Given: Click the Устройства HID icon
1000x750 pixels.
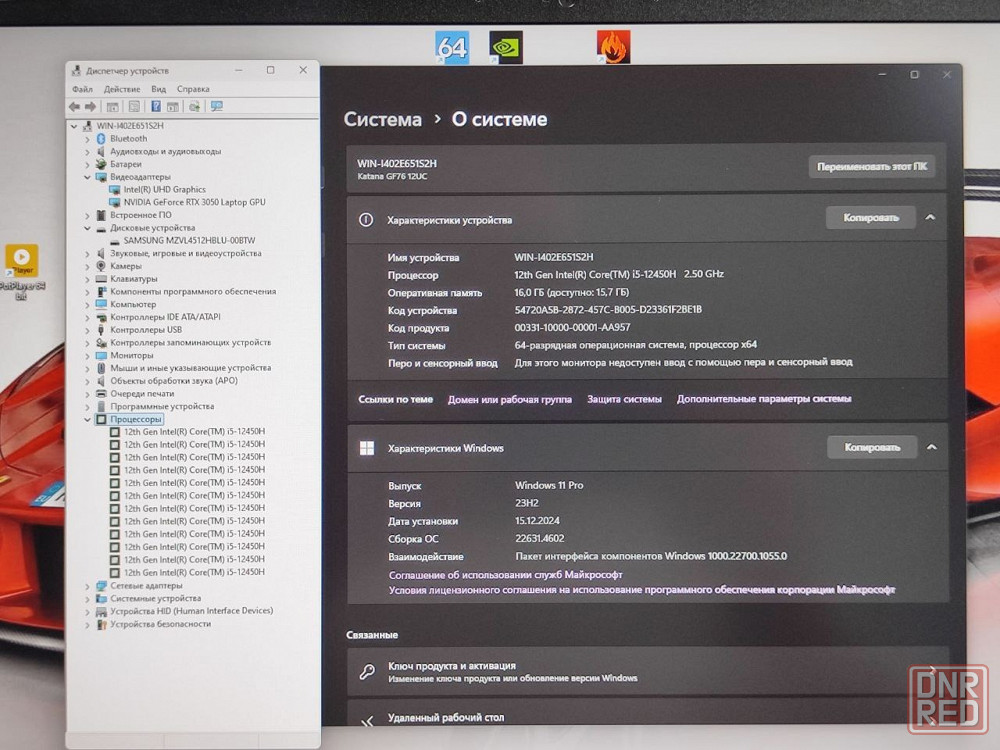Looking at the screenshot, I should pyautogui.click(x=101, y=611).
